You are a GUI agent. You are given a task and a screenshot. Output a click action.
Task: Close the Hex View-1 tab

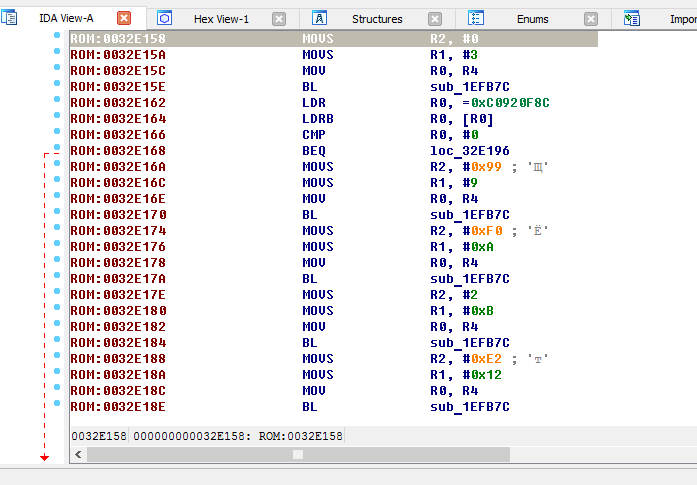[x=279, y=18]
